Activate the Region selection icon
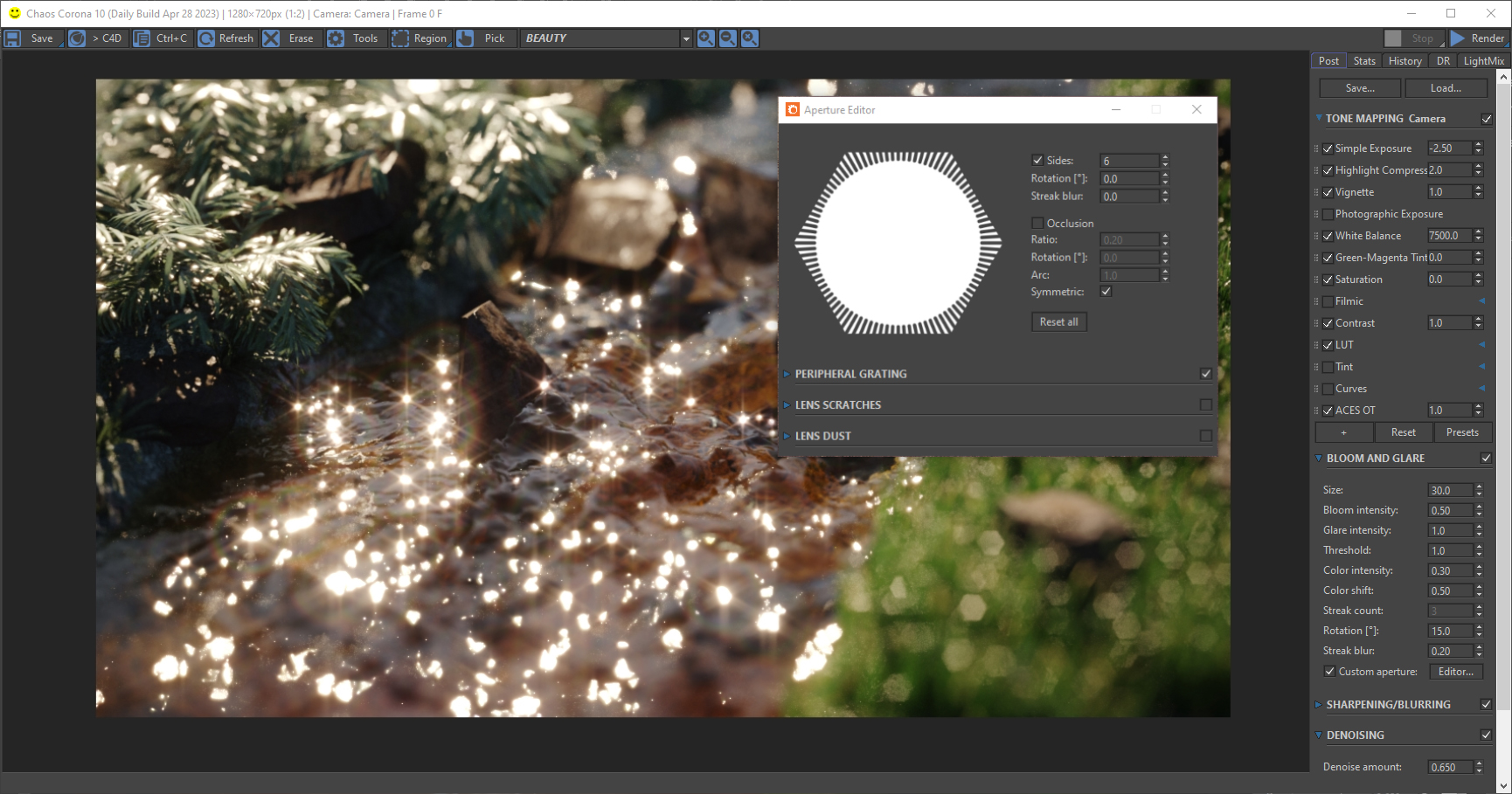Viewport: 1512px width, 794px height. (400, 38)
